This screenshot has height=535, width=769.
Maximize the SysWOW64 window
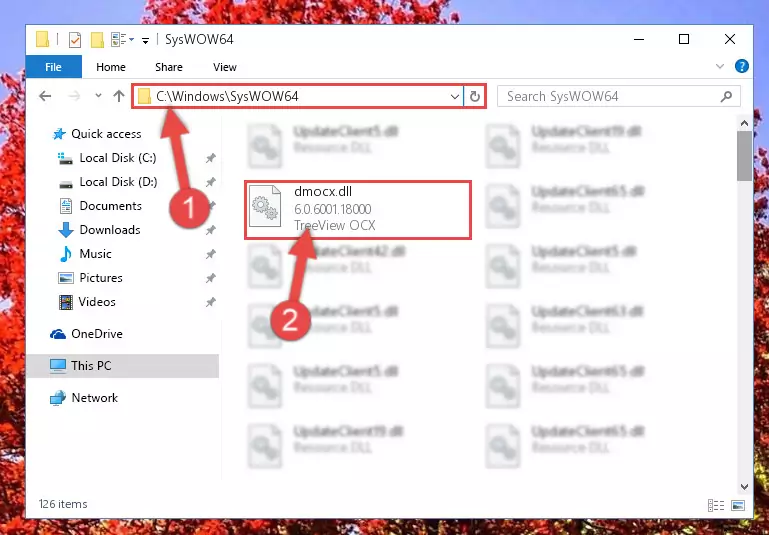click(684, 39)
